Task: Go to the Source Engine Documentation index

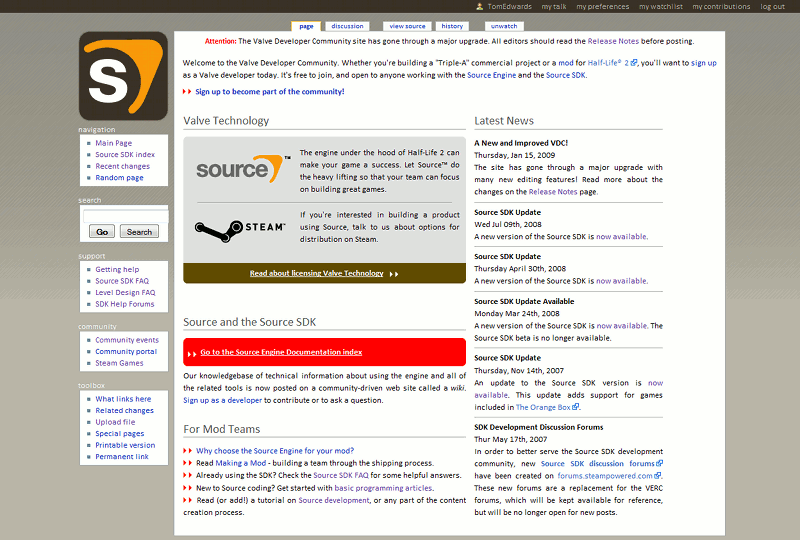Action: click(281, 352)
